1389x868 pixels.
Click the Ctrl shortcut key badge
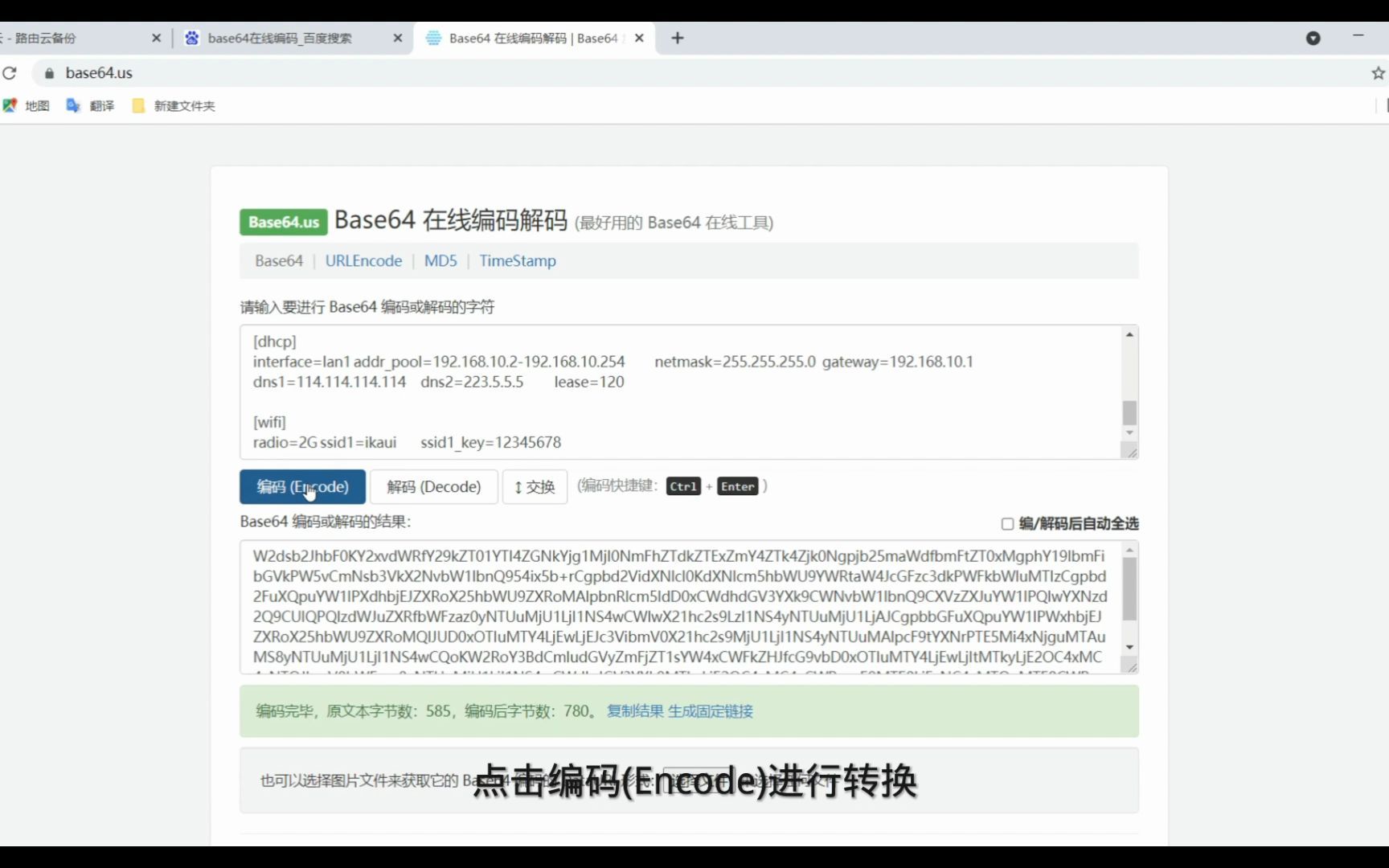(x=683, y=486)
